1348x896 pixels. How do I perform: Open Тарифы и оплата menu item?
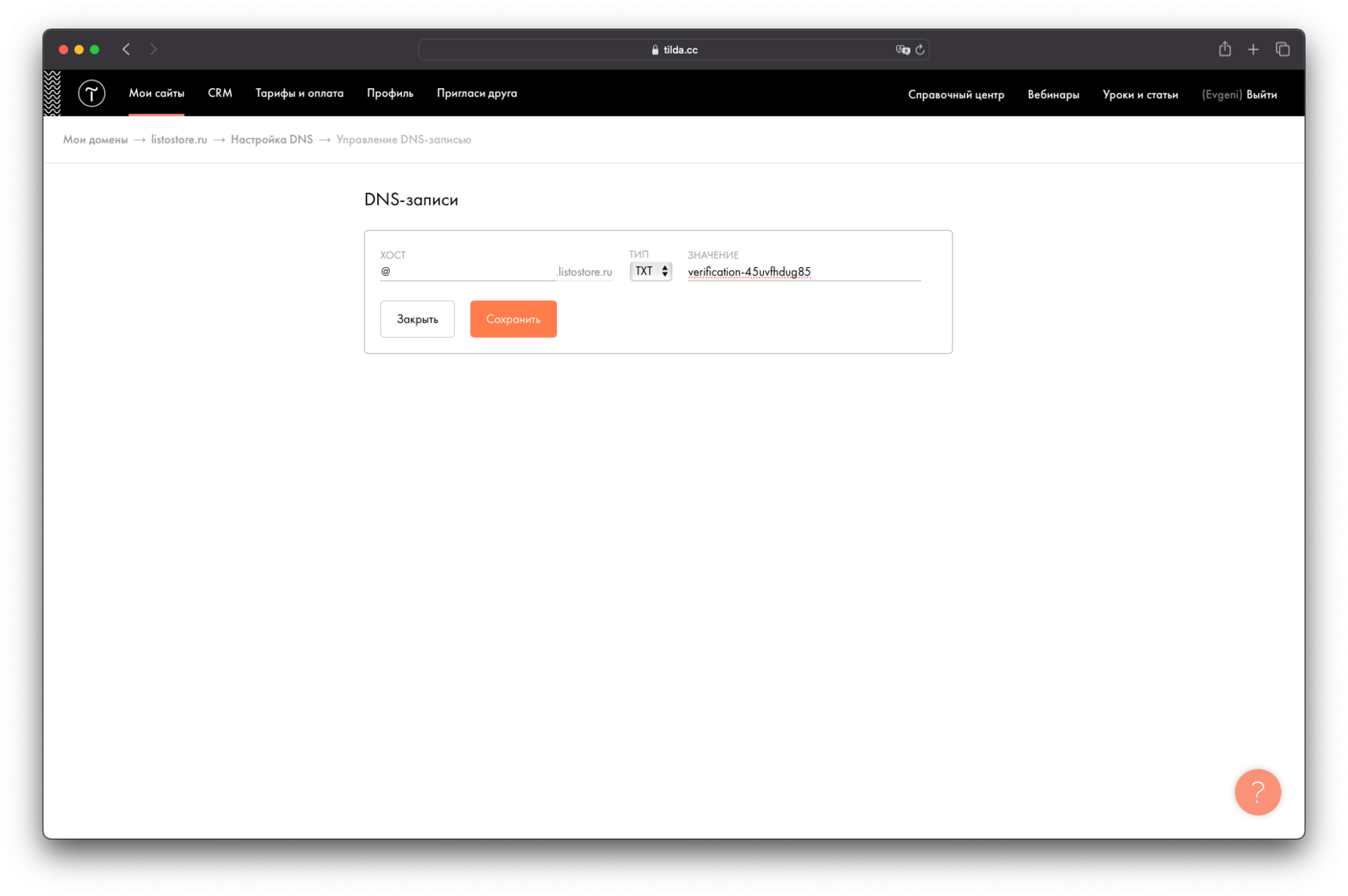click(x=299, y=93)
